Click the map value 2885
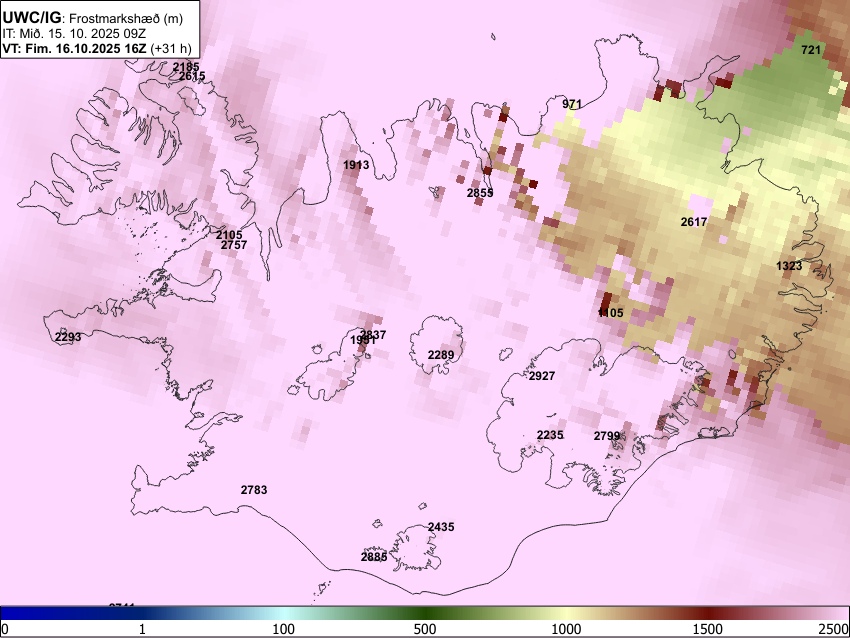Screen dimensions: 850x638 [374, 557]
